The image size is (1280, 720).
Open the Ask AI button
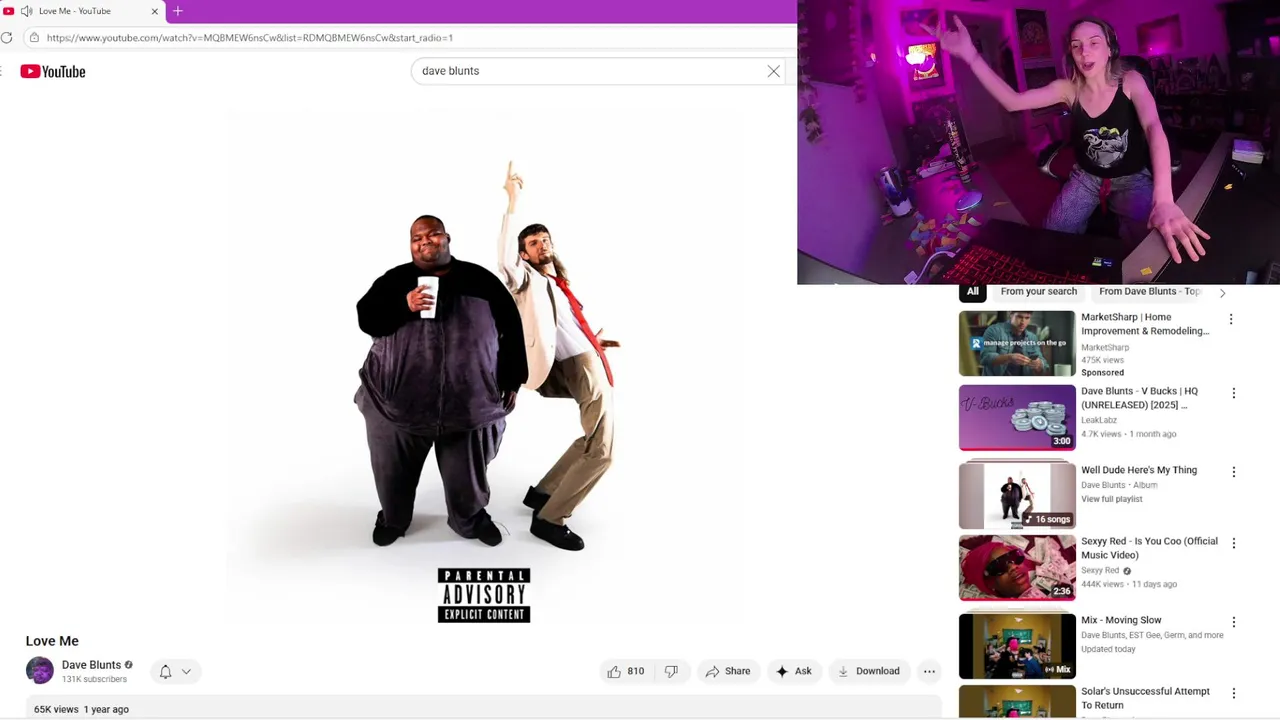pyautogui.click(x=794, y=671)
